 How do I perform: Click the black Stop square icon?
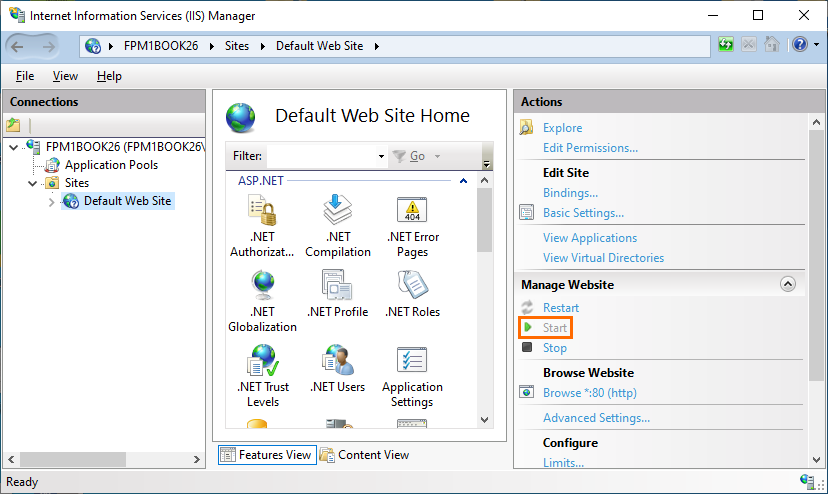tap(527, 347)
